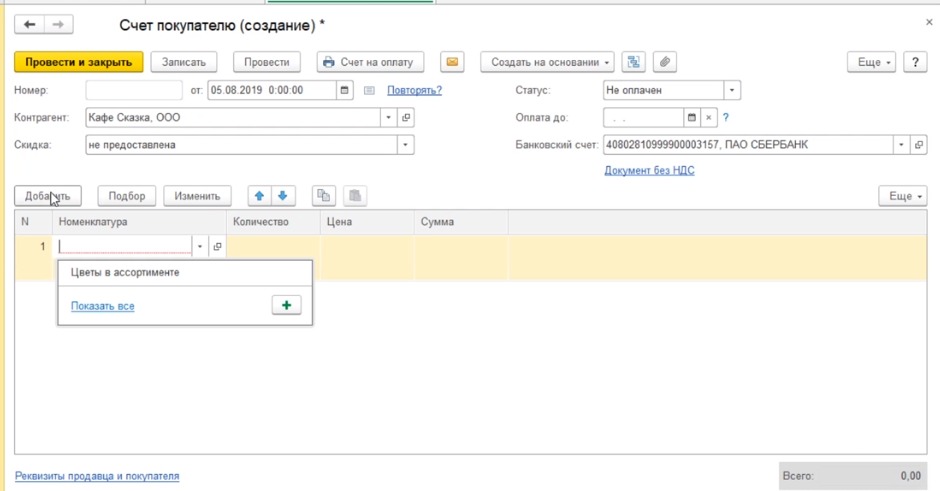The image size is (940, 491).
Task: Expand the Статус dropdown
Action: 732,90
